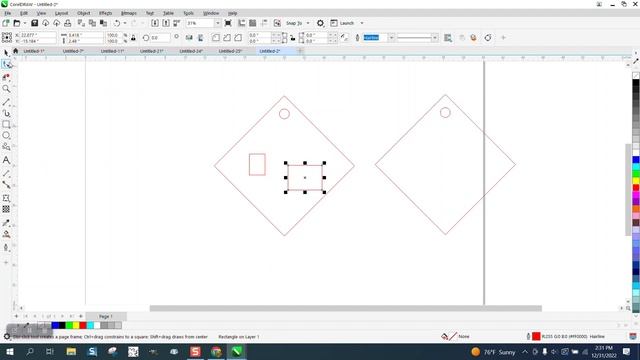
Task: Open File Explorer from the taskbar
Action: 71,351
